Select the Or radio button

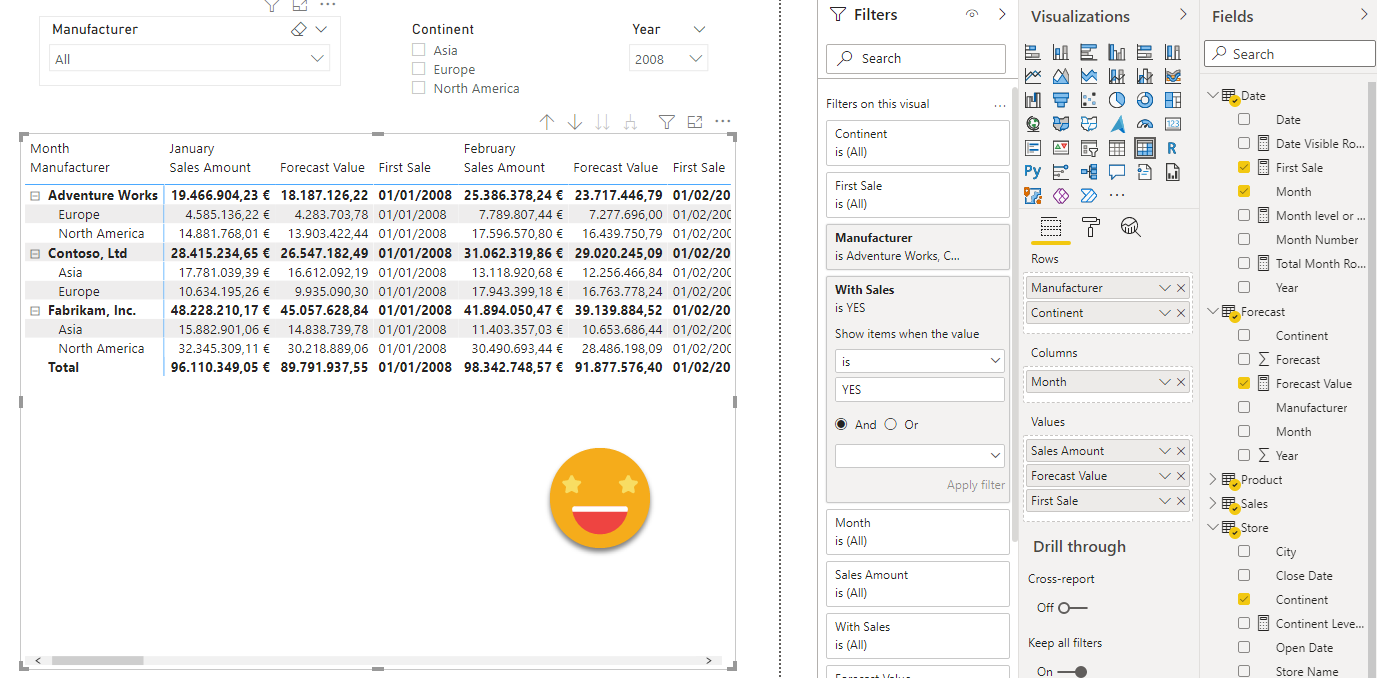pos(891,424)
